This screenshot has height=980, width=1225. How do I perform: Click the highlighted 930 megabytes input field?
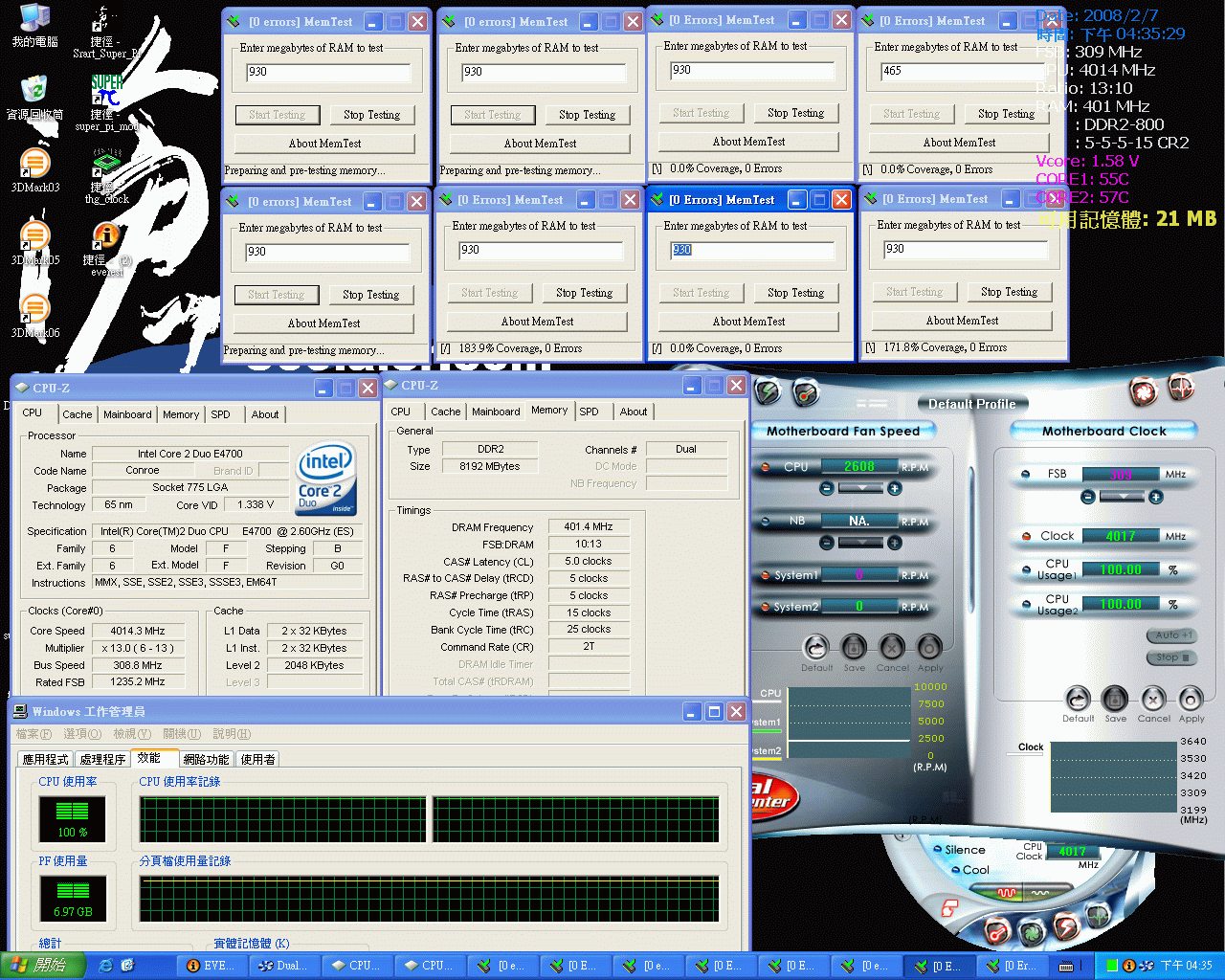pos(751,250)
